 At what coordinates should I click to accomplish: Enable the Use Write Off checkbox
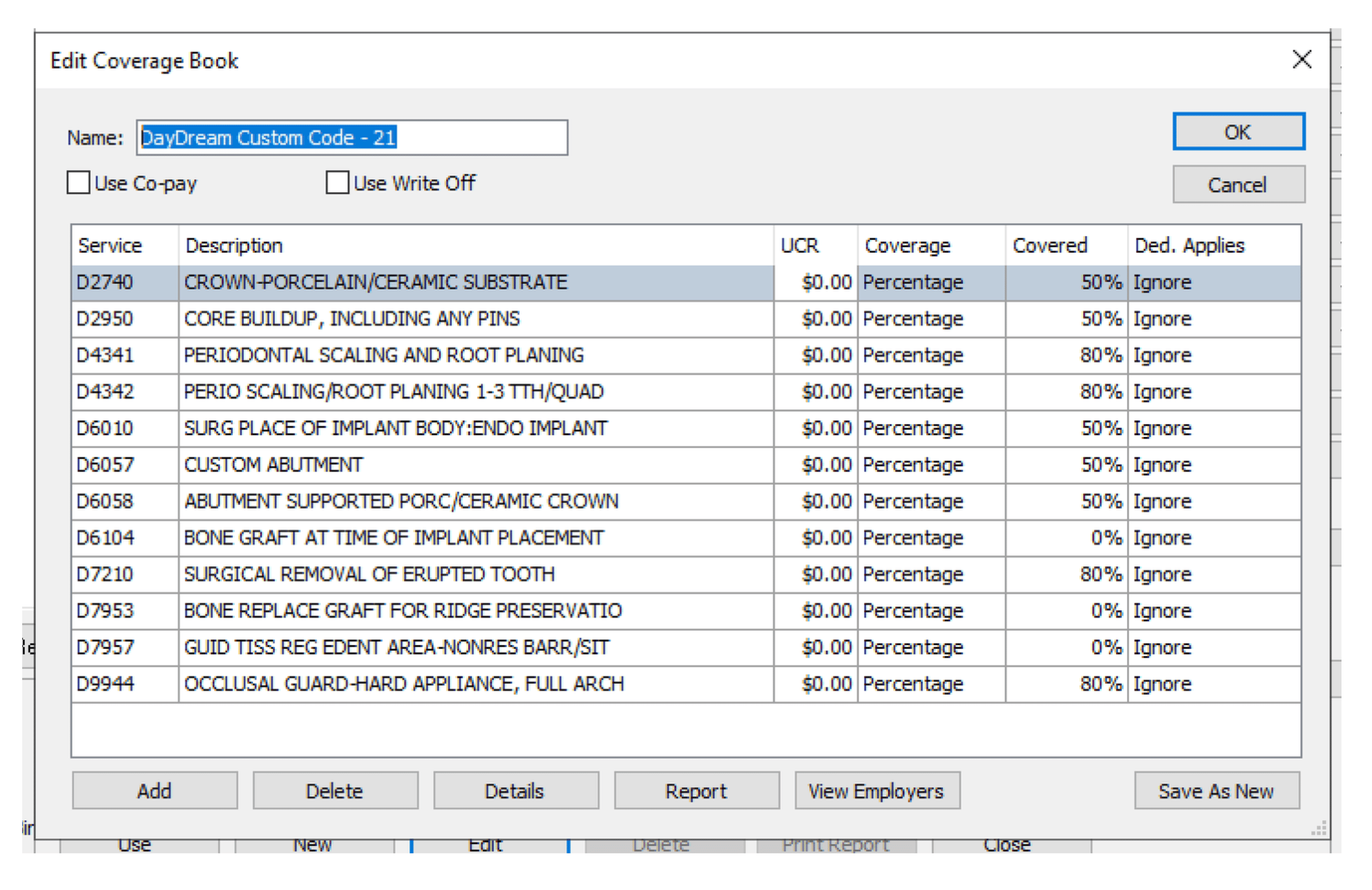[x=337, y=182]
